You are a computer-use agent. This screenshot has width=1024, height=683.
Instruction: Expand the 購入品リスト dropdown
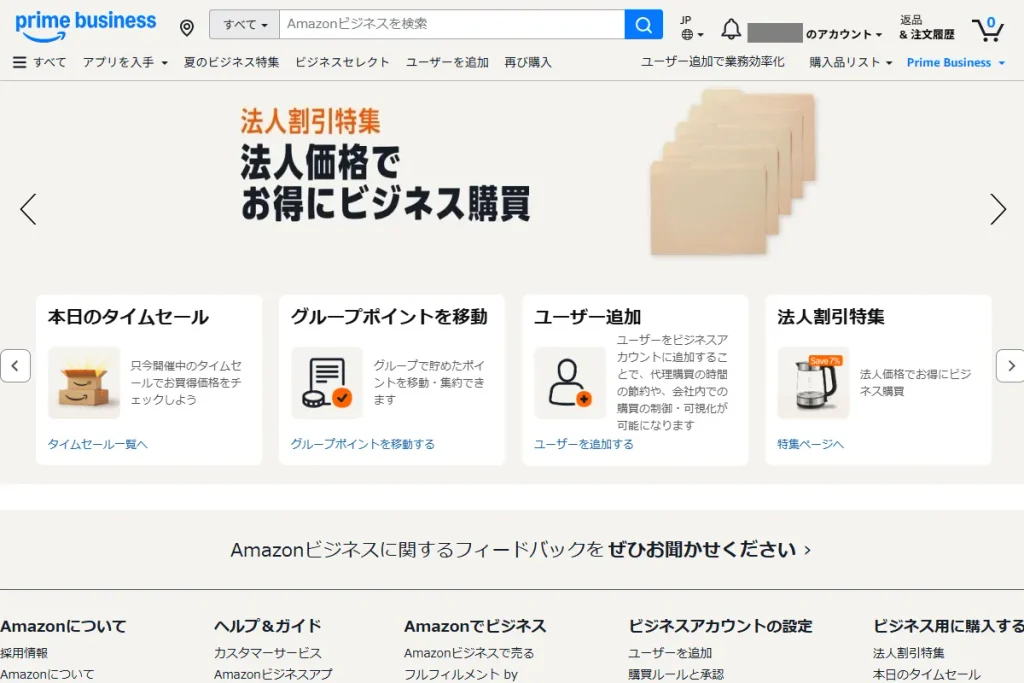[x=850, y=62]
